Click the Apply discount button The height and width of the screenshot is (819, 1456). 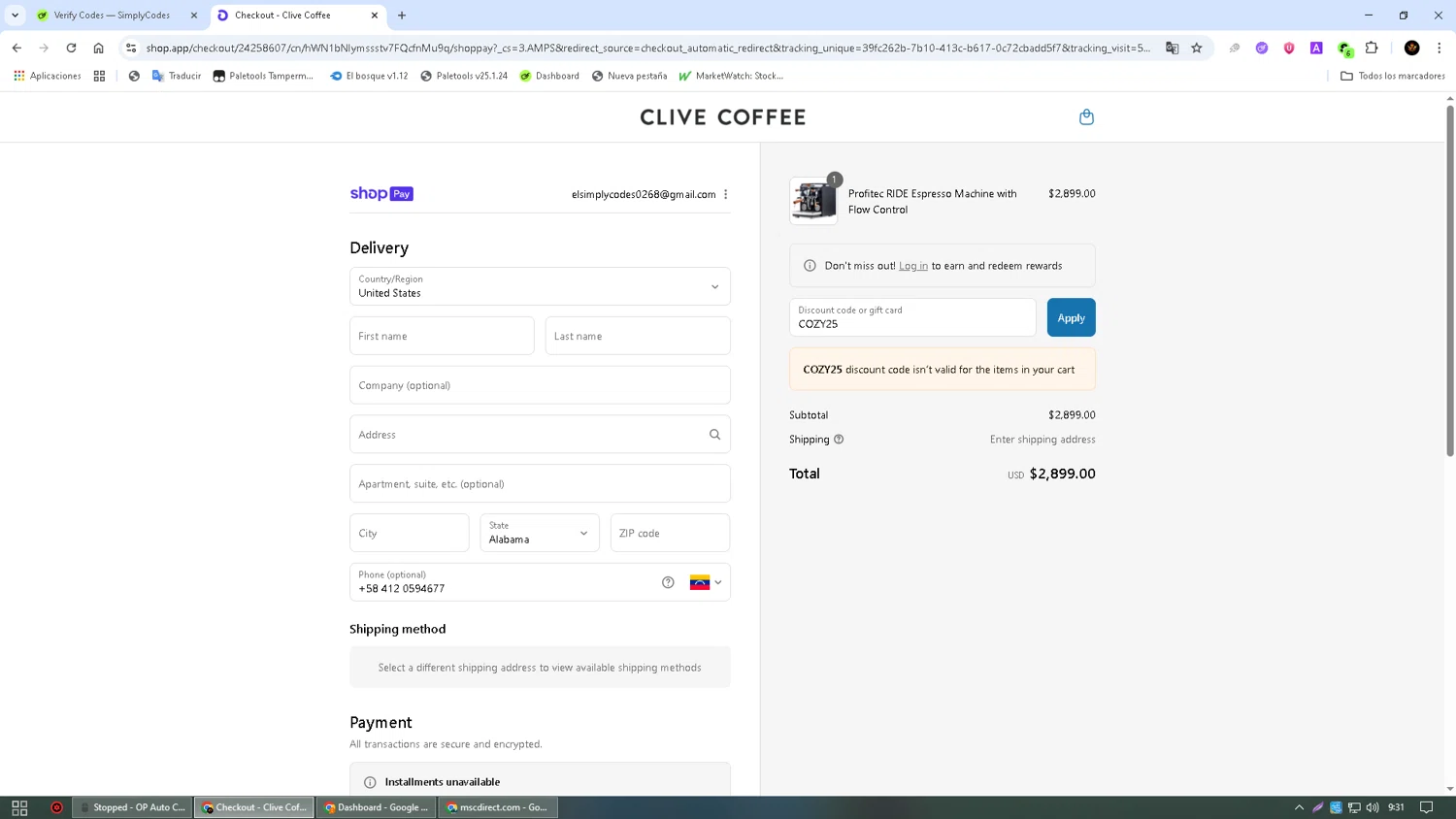tap(1071, 317)
